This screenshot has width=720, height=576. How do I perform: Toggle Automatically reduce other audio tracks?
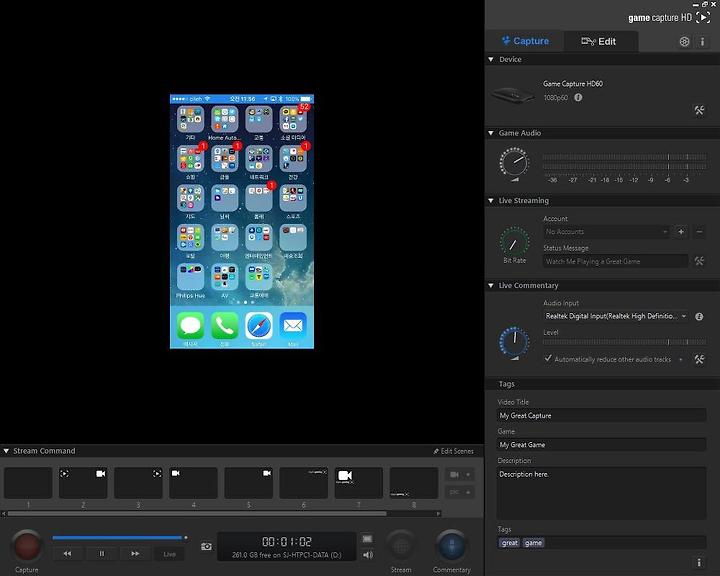pyautogui.click(x=547, y=358)
